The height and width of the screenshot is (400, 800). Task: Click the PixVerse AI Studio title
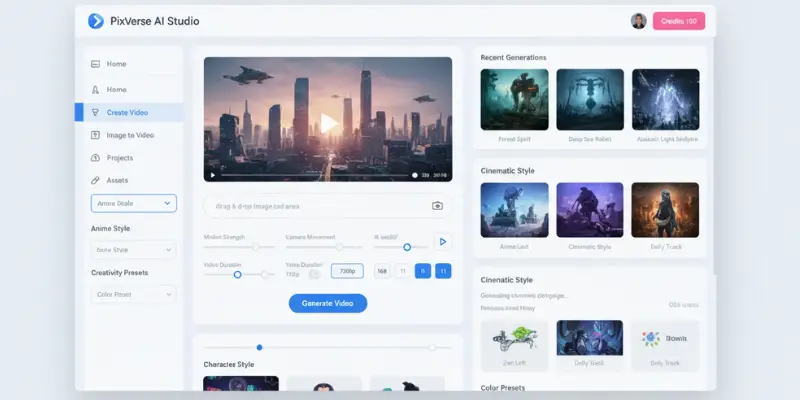pyautogui.click(x=155, y=21)
